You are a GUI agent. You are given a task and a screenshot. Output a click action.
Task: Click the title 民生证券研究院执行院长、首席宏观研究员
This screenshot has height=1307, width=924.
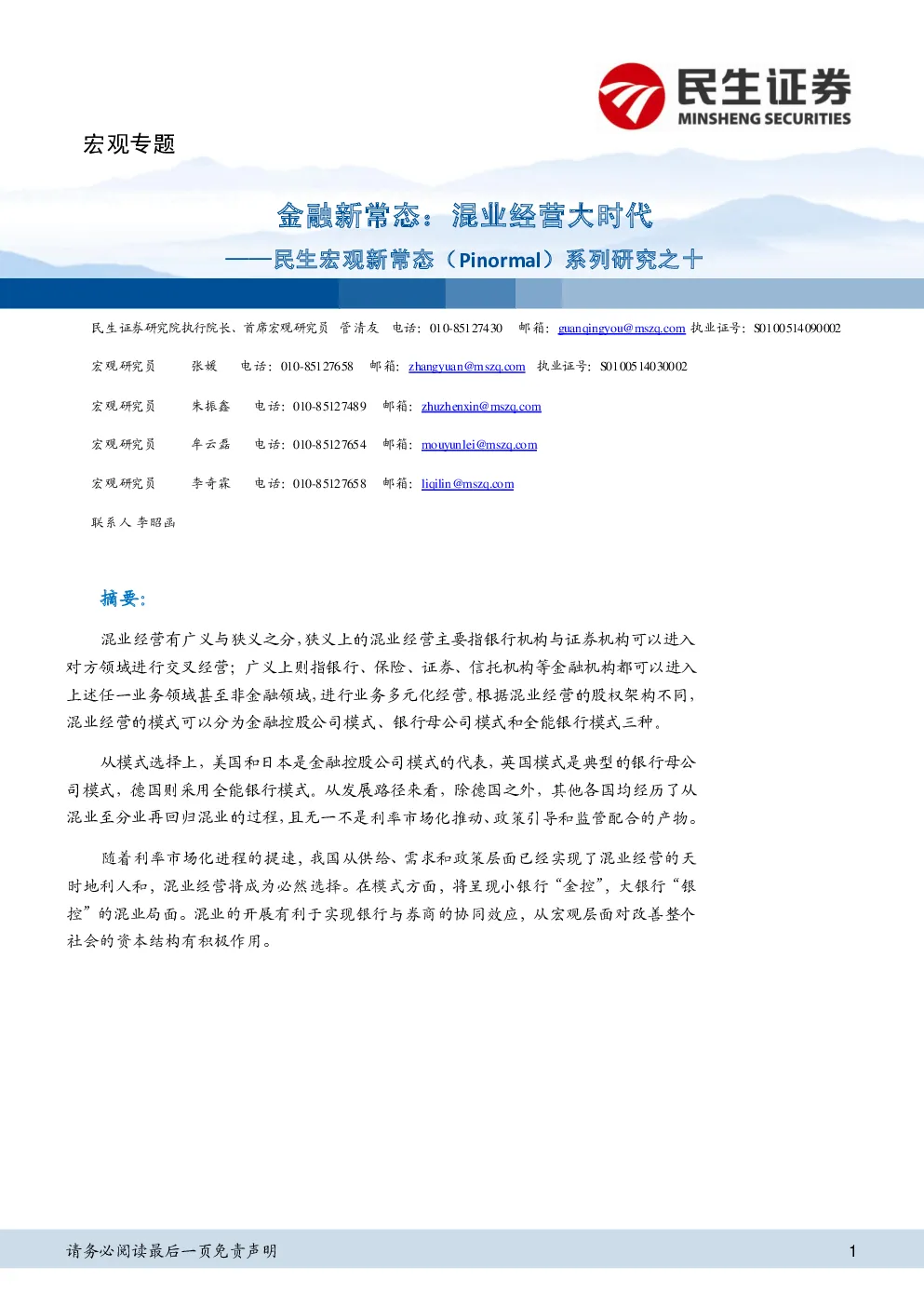[x=209, y=329]
